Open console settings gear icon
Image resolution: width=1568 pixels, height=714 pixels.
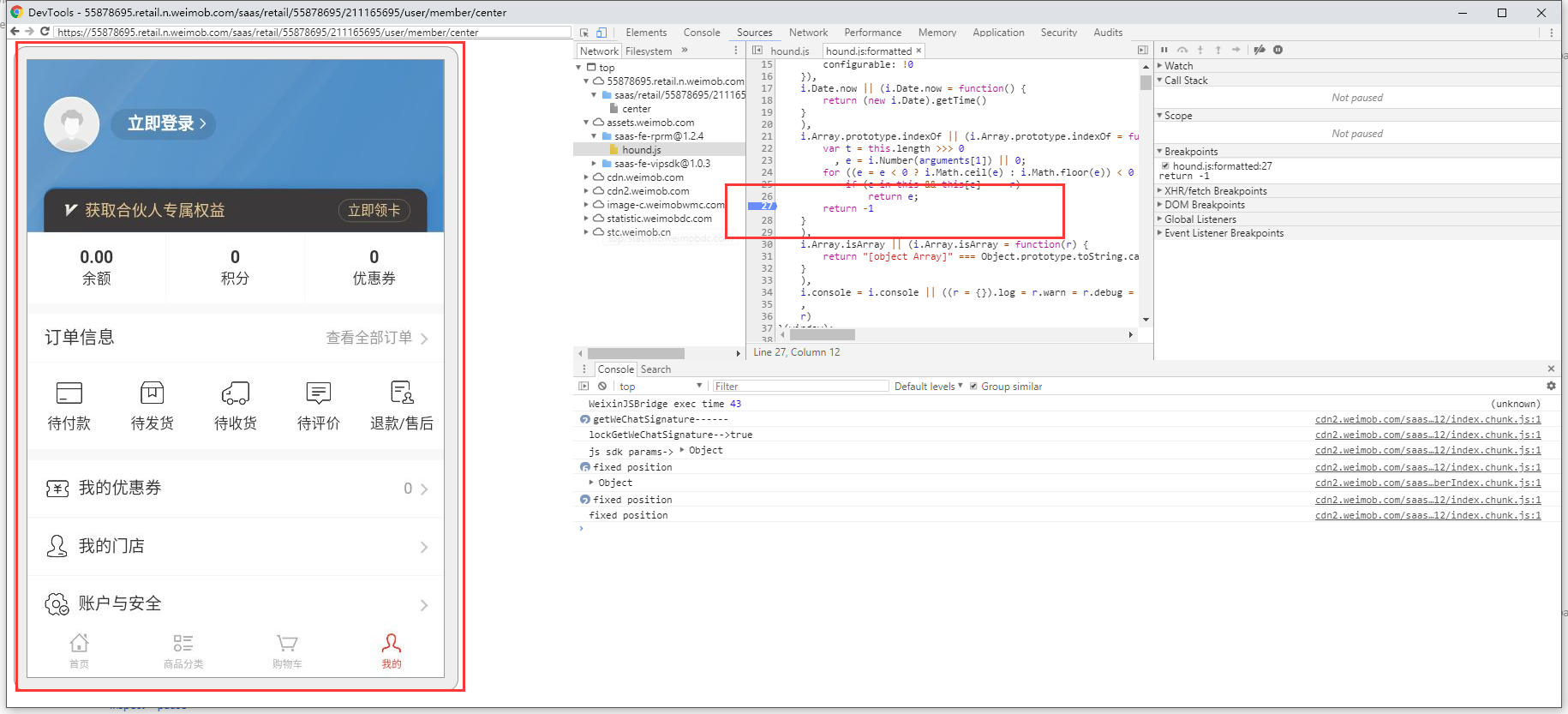coord(1551,387)
